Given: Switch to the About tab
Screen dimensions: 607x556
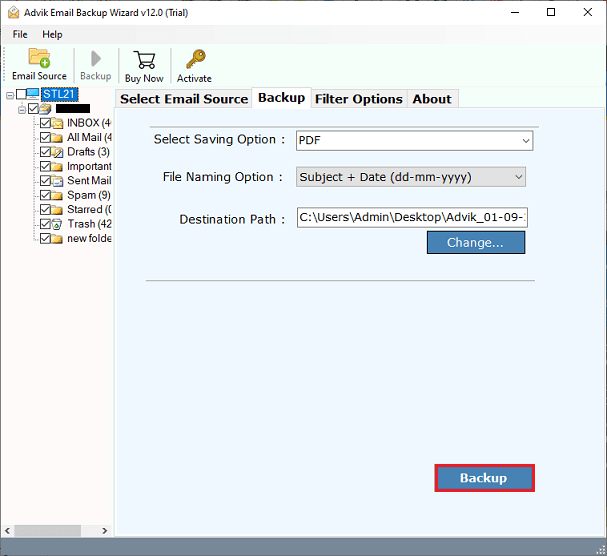Looking at the screenshot, I should click(432, 99).
